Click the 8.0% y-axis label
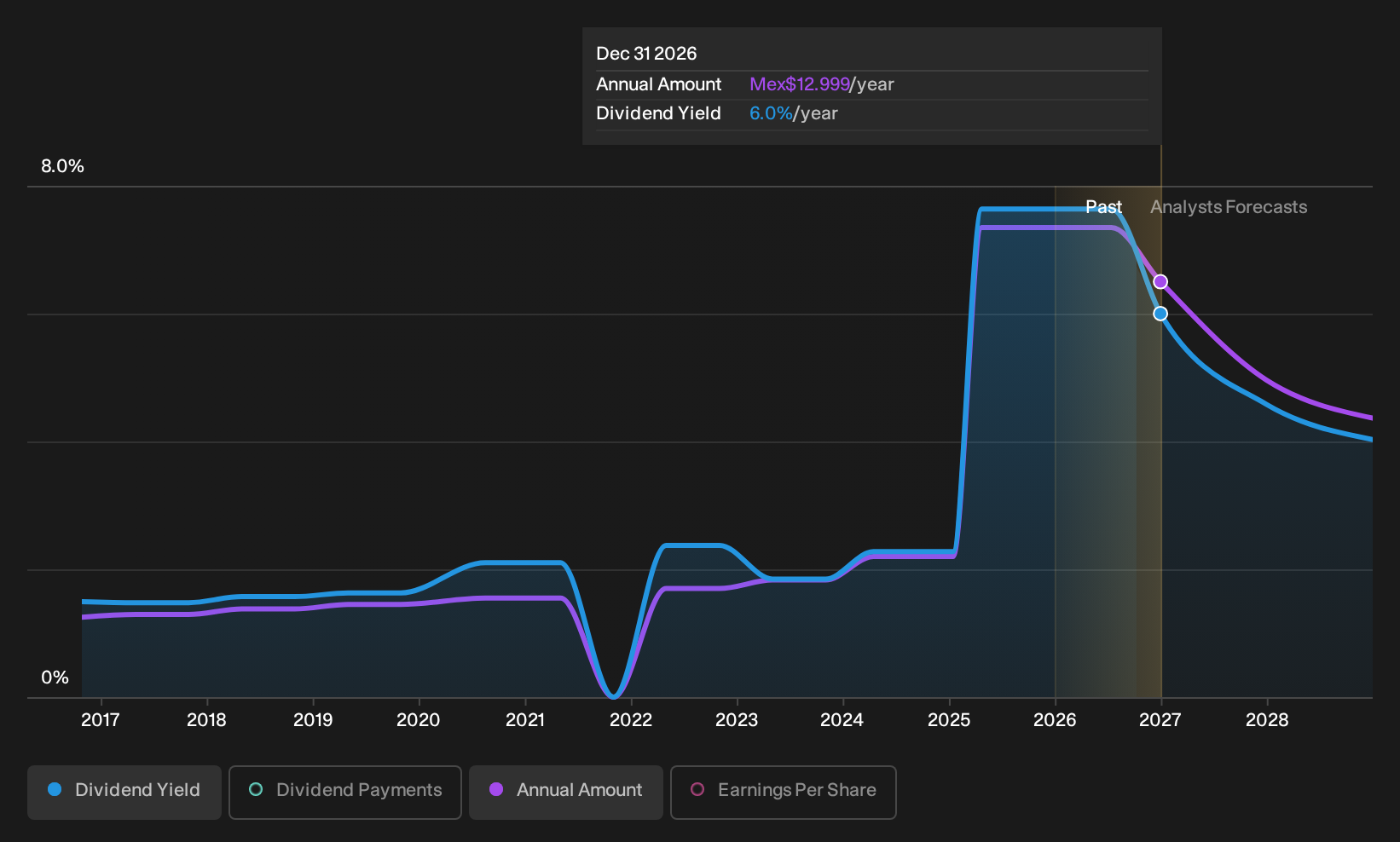Viewport: 1400px width, 842px height. coord(63,166)
